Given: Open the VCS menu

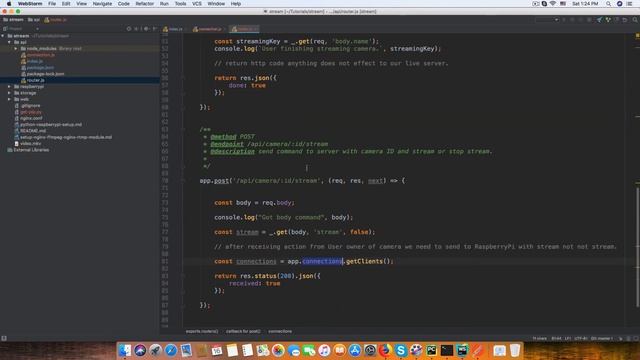Looking at the screenshot, I should [x=197, y=4].
